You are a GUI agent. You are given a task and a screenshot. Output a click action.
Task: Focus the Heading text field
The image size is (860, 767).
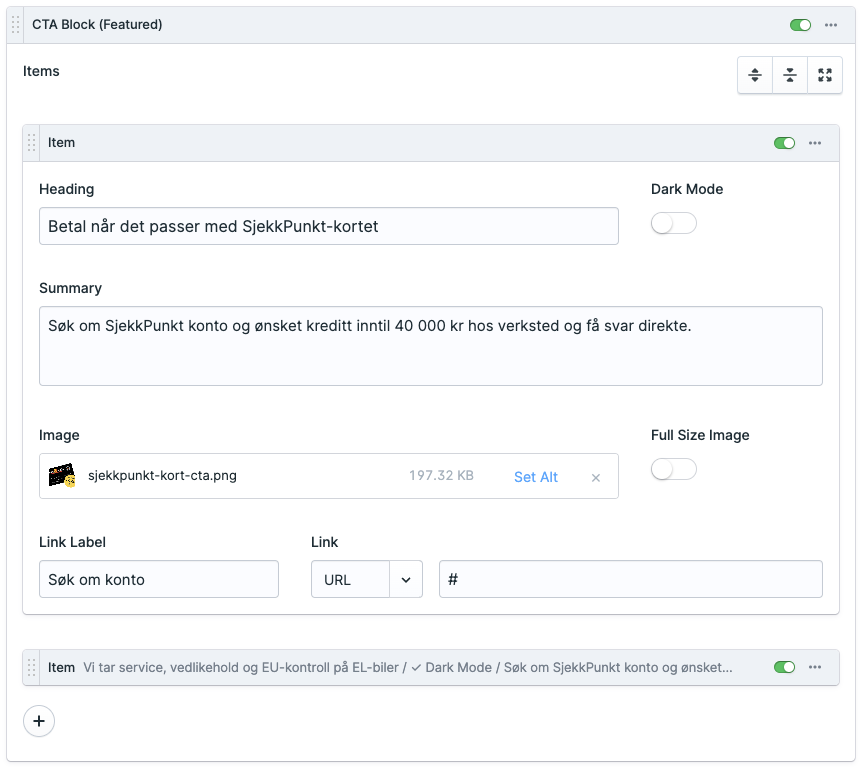[328, 226]
